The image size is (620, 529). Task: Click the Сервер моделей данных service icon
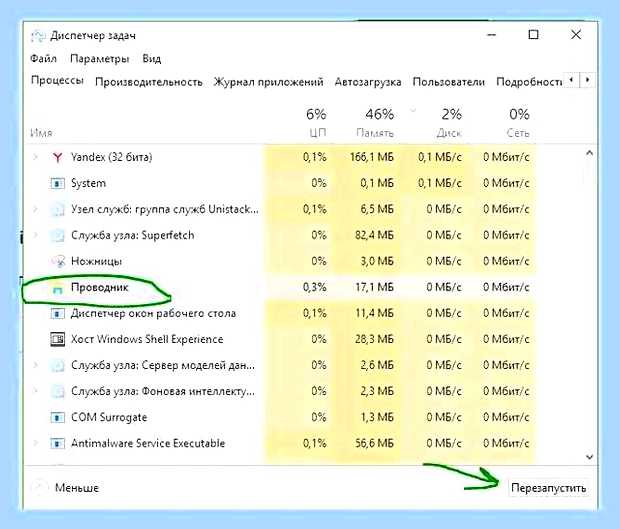(58, 365)
